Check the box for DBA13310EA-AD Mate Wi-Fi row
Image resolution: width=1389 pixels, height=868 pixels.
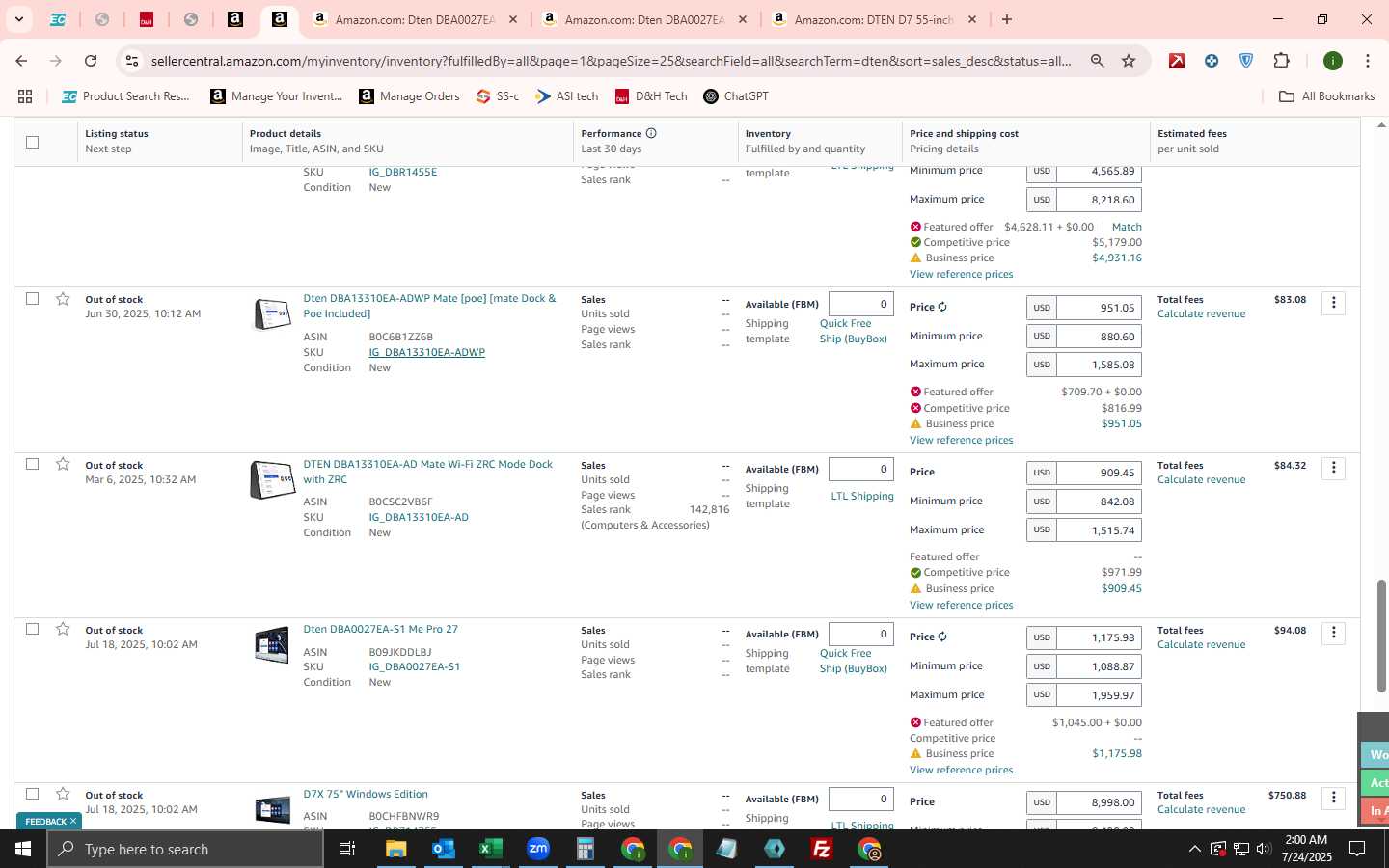32,464
